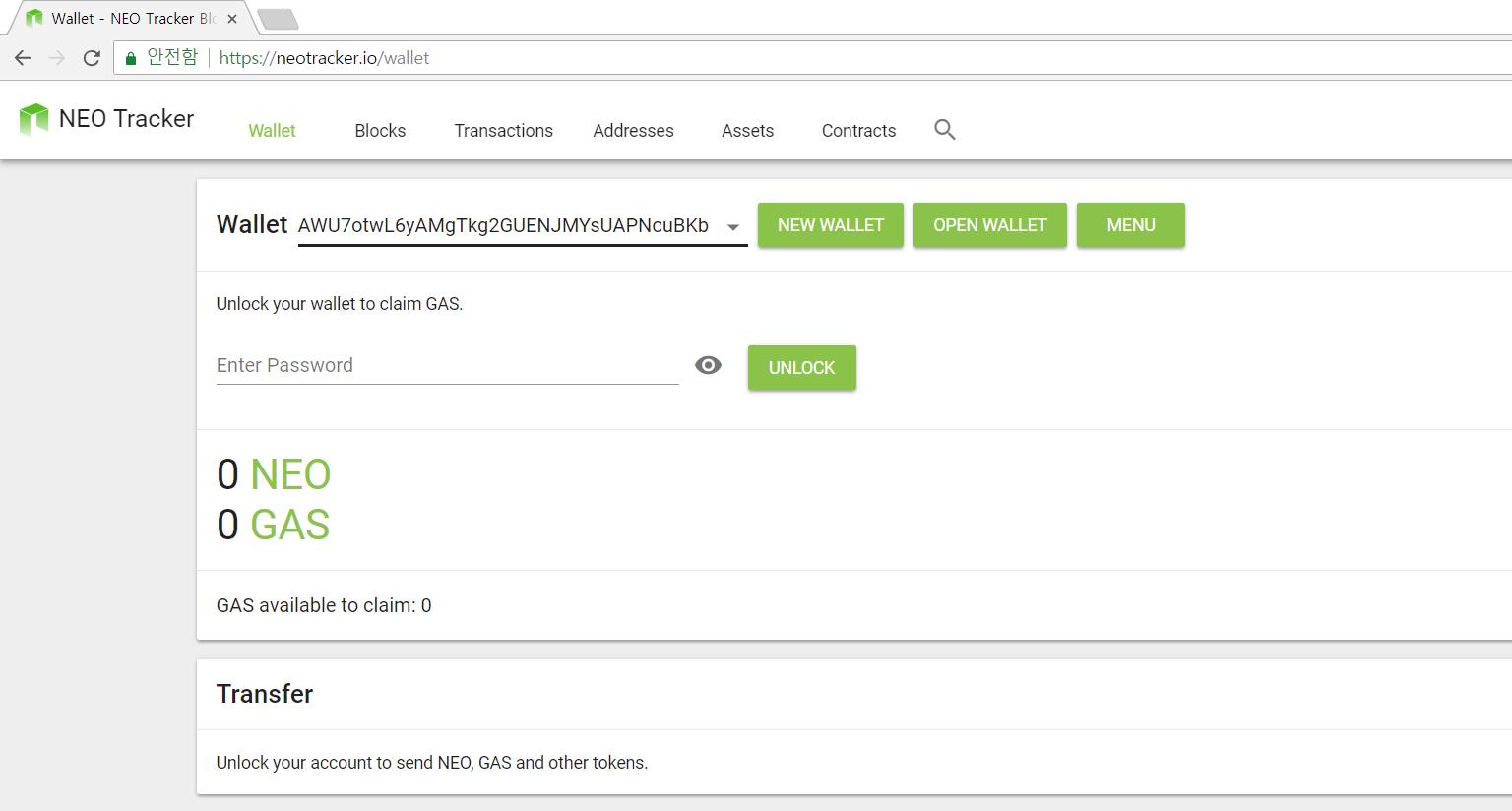Viewport: 1512px width, 811px height.
Task: Open the search magnifier icon
Action: click(945, 130)
